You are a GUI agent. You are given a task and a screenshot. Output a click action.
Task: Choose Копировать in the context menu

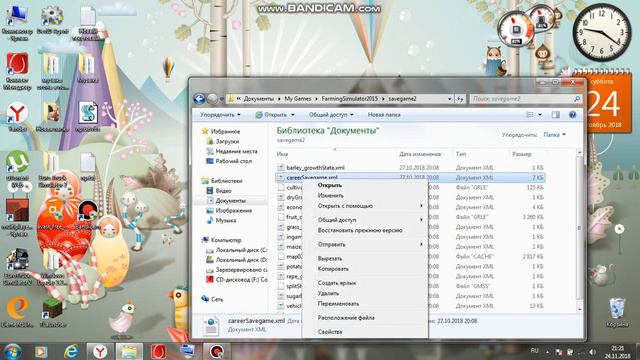[x=365, y=269]
